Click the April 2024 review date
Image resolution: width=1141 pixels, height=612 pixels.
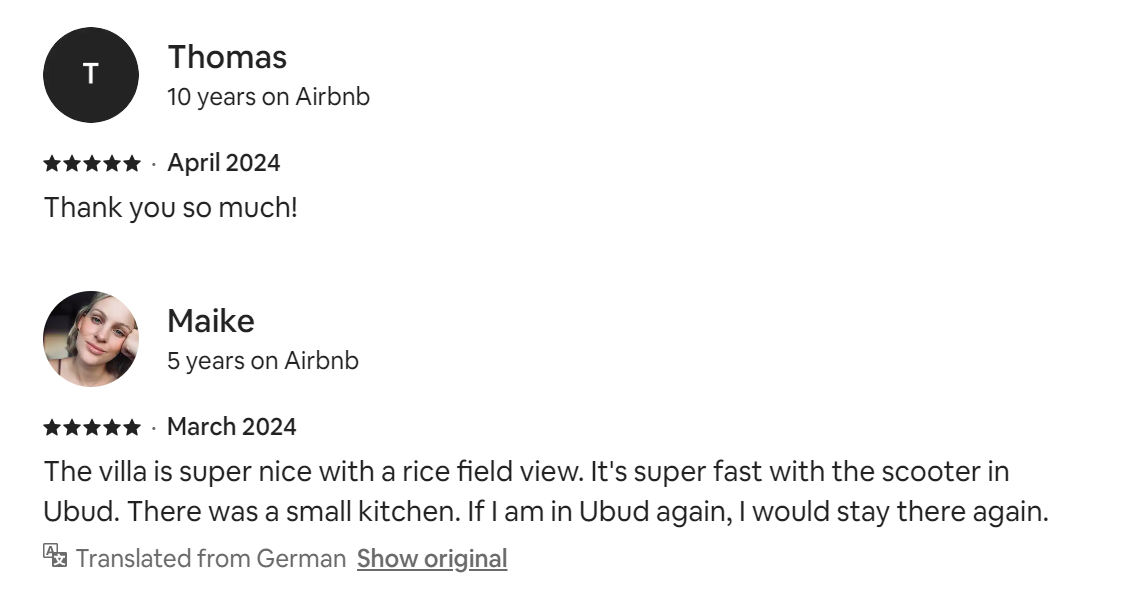tap(223, 163)
